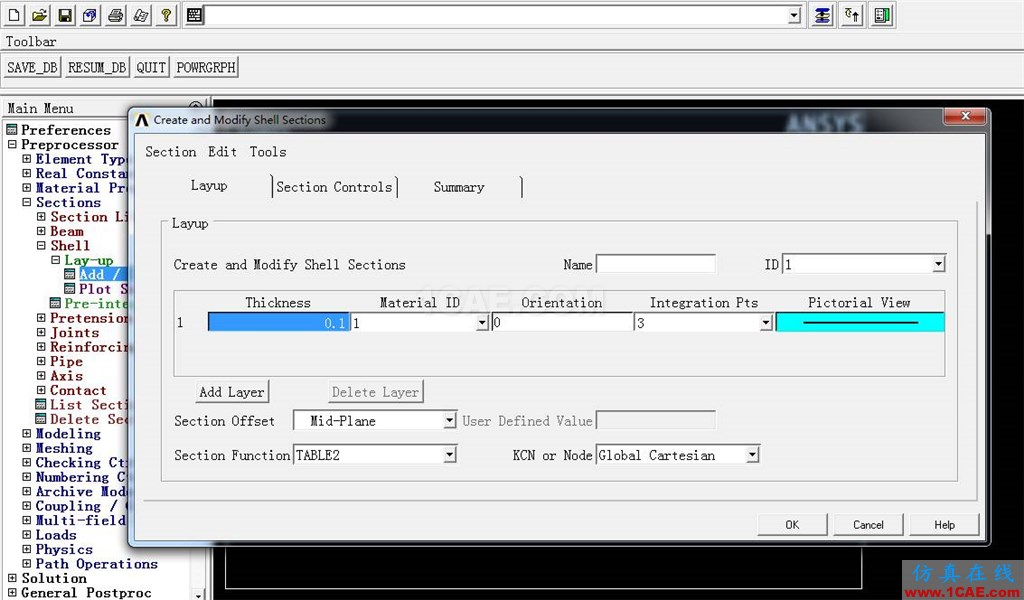The height and width of the screenshot is (600, 1024).
Task: Open the Integration Pts dropdown
Action: pos(766,323)
